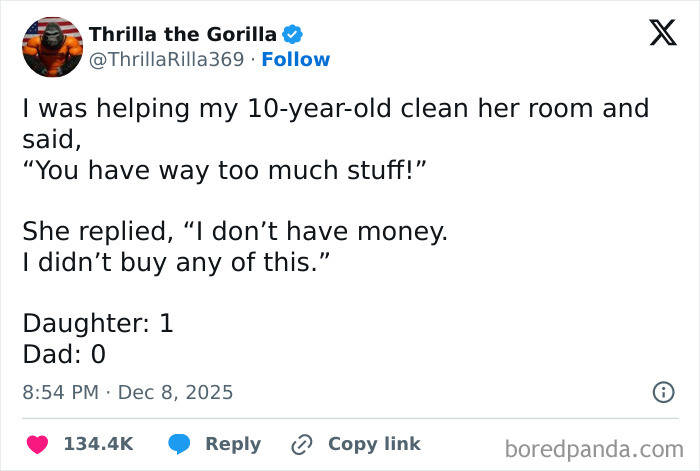The height and width of the screenshot is (471, 700).
Task: Follow the ThrillaRilla369 account
Action: 296,60
